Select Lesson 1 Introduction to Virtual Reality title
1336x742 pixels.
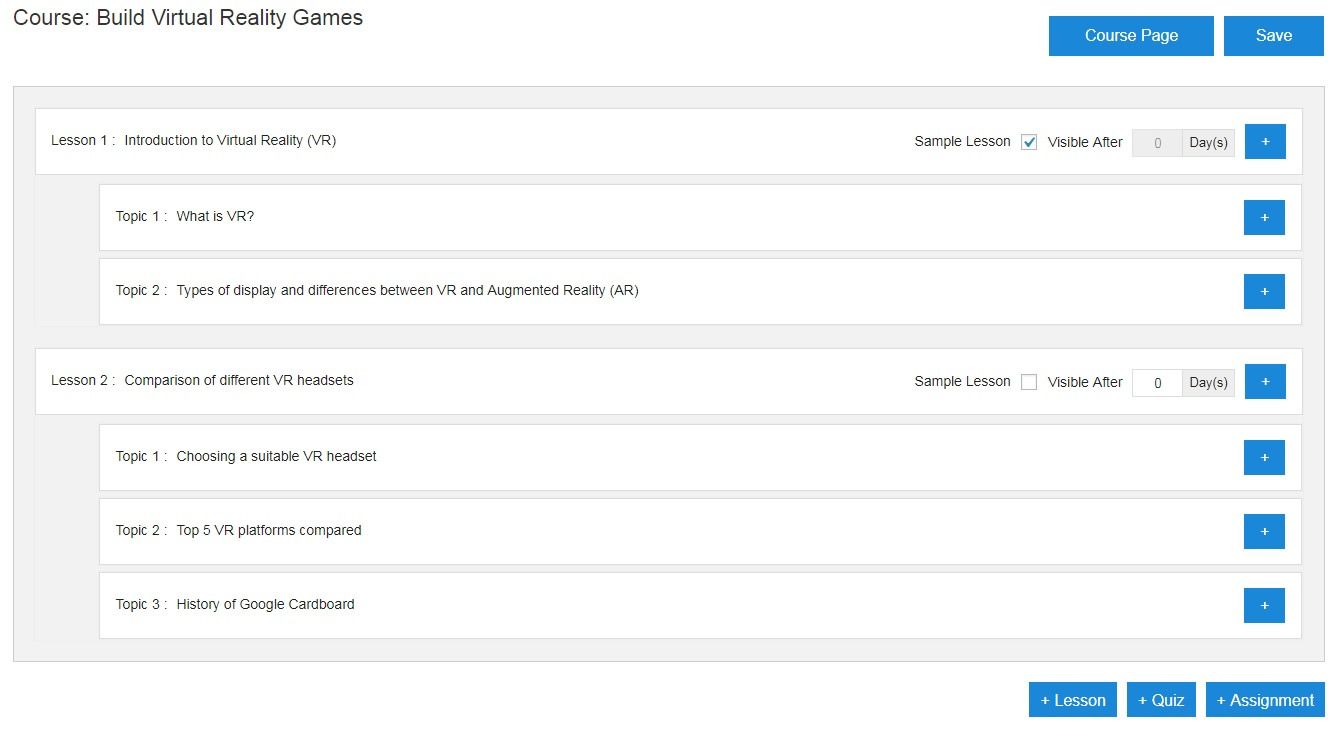(x=230, y=141)
